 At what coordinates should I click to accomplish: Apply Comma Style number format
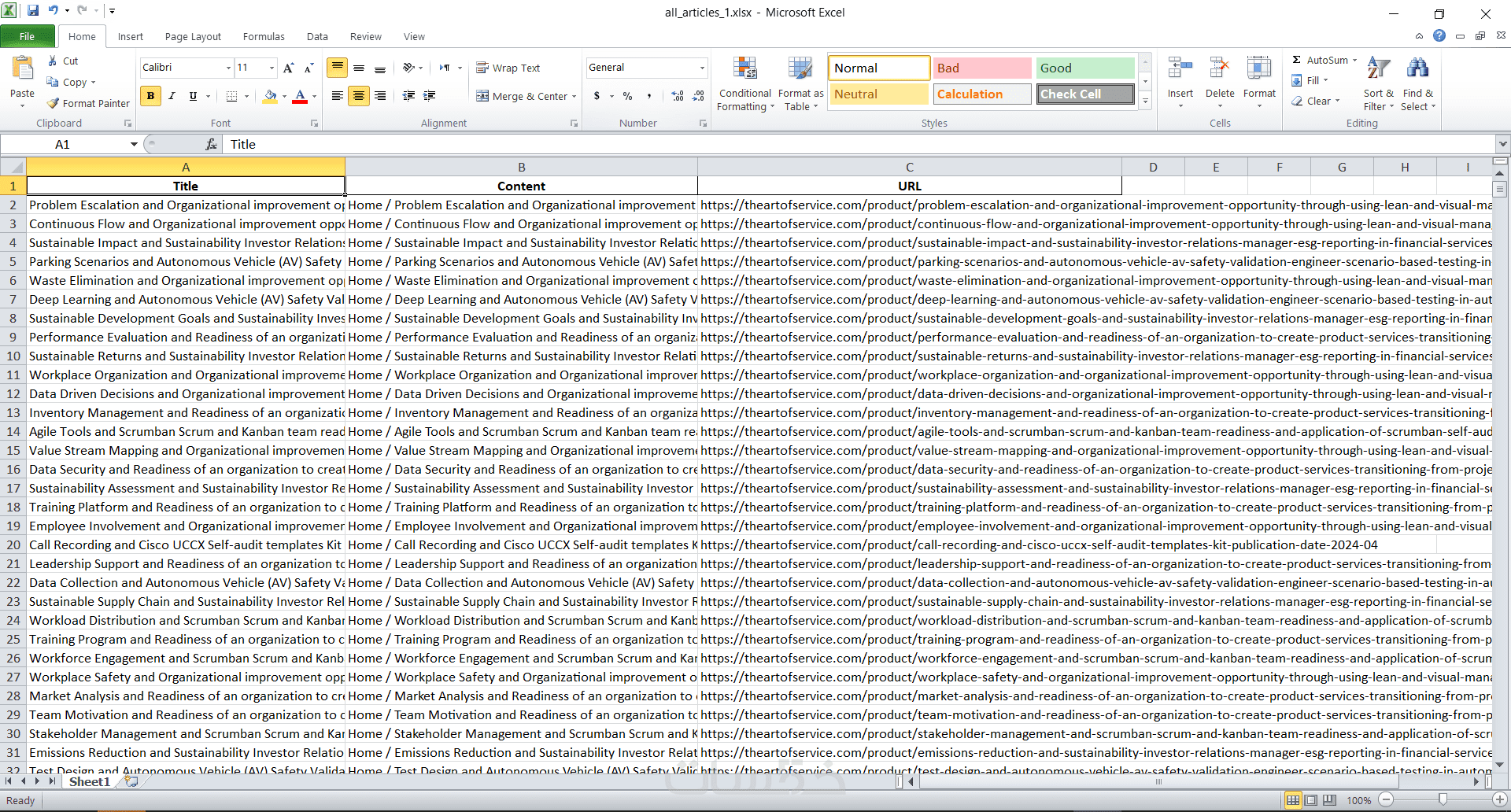(x=649, y=96)
